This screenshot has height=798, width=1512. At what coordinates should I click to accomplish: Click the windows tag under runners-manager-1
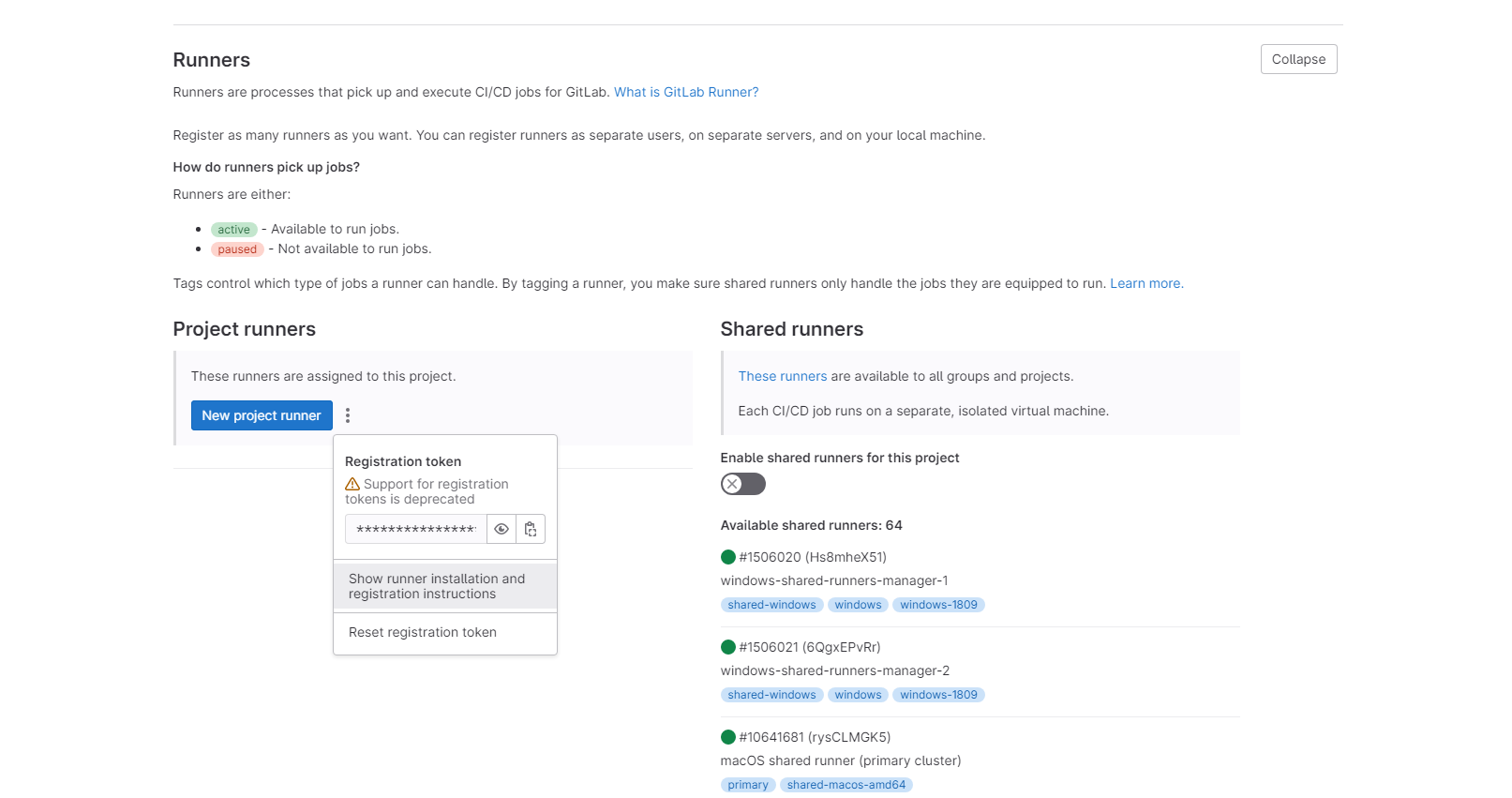pos(859,605)
